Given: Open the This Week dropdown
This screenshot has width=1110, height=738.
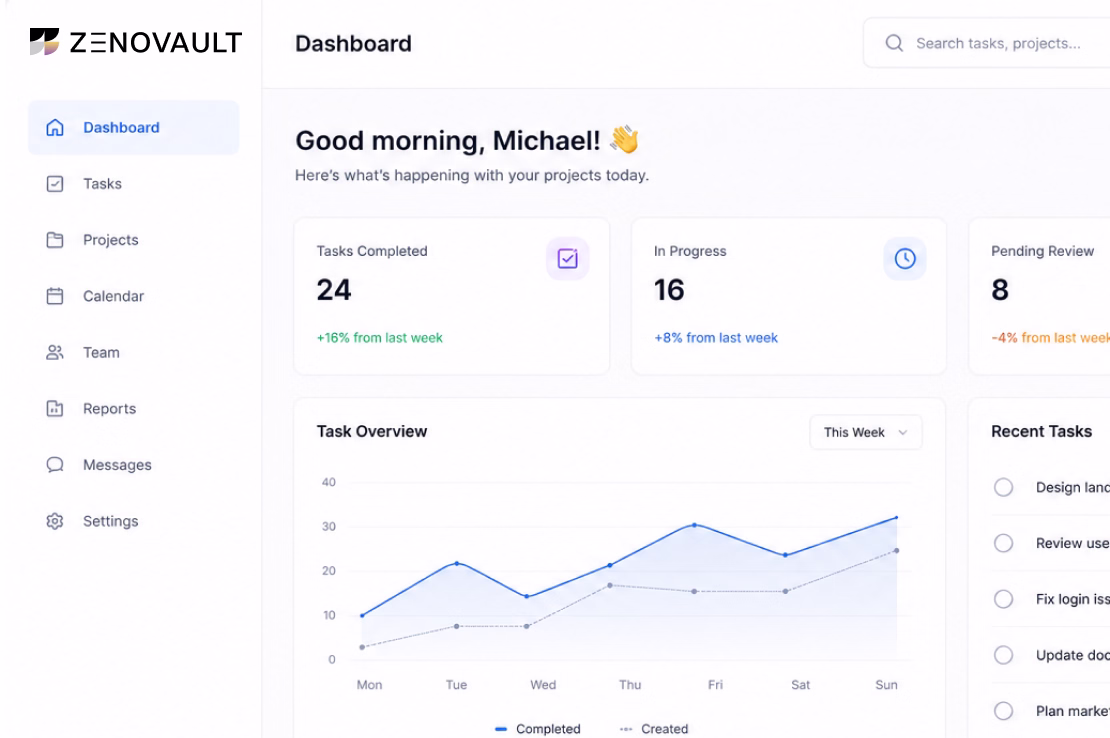Looking at the screenshot, I should tap(866, 432).
